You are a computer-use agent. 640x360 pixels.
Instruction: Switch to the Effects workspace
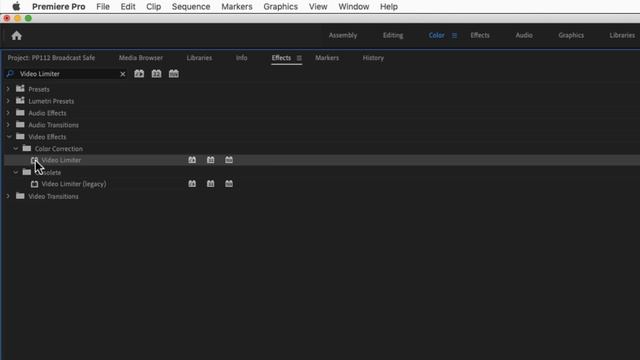(480, 36)
